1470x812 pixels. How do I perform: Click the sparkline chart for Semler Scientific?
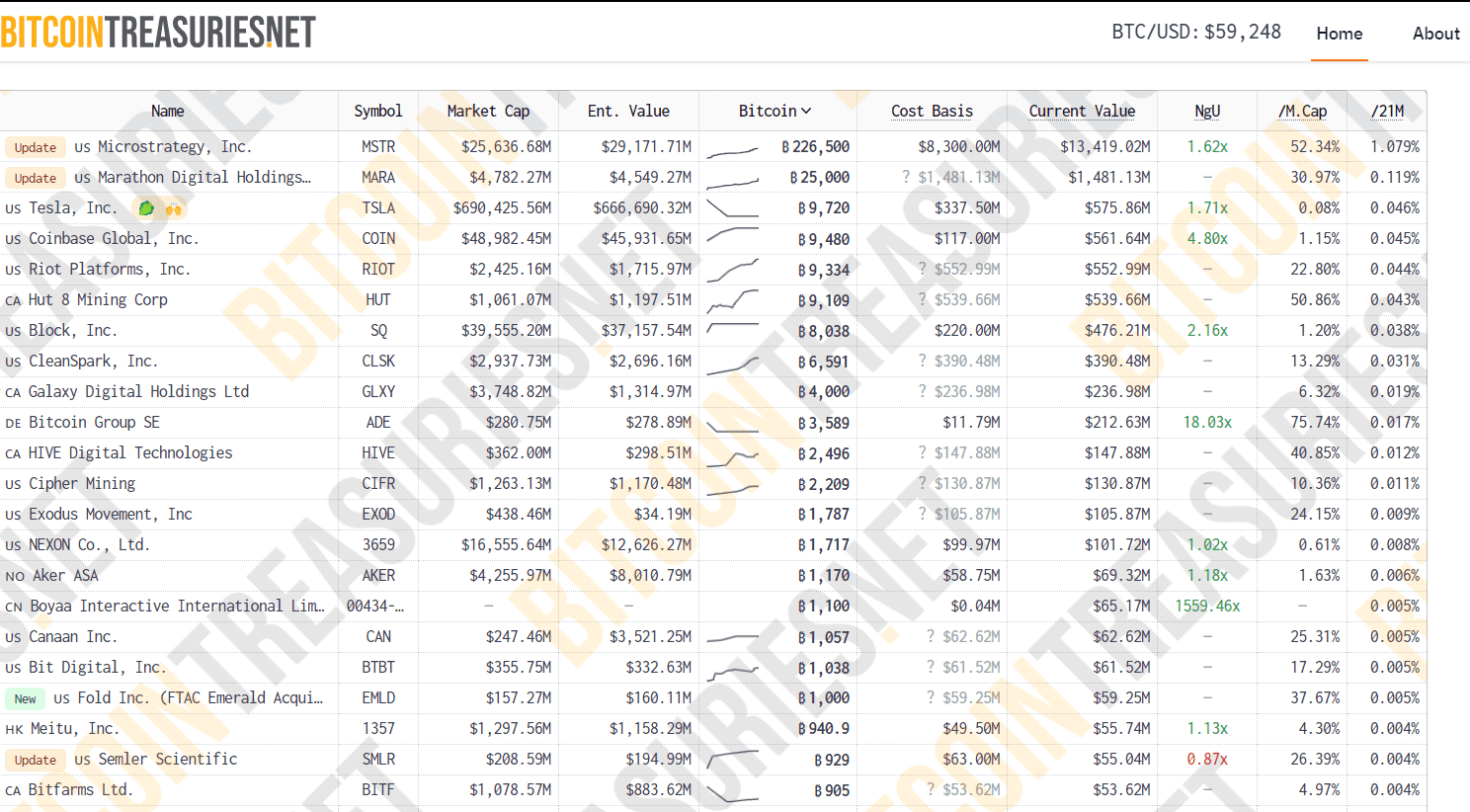731,759
